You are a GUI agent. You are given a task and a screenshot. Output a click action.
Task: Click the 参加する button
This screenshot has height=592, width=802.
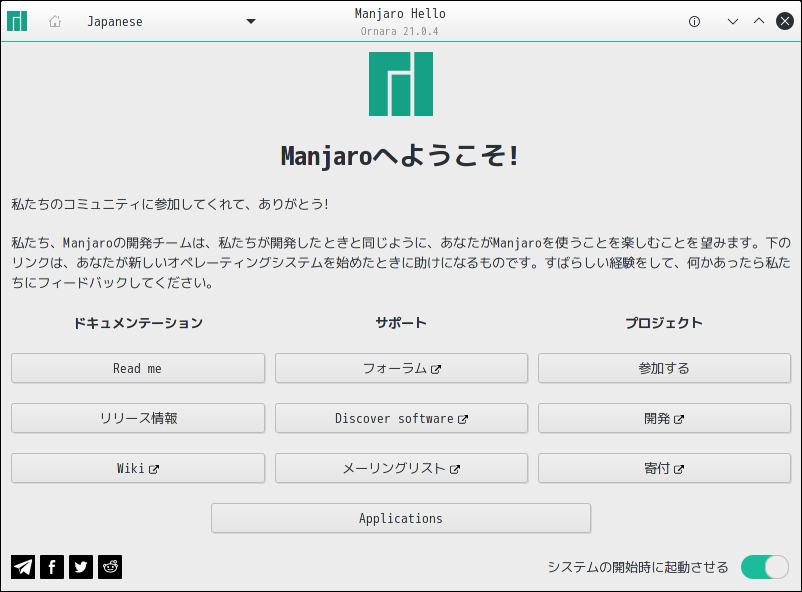[664, 368]
